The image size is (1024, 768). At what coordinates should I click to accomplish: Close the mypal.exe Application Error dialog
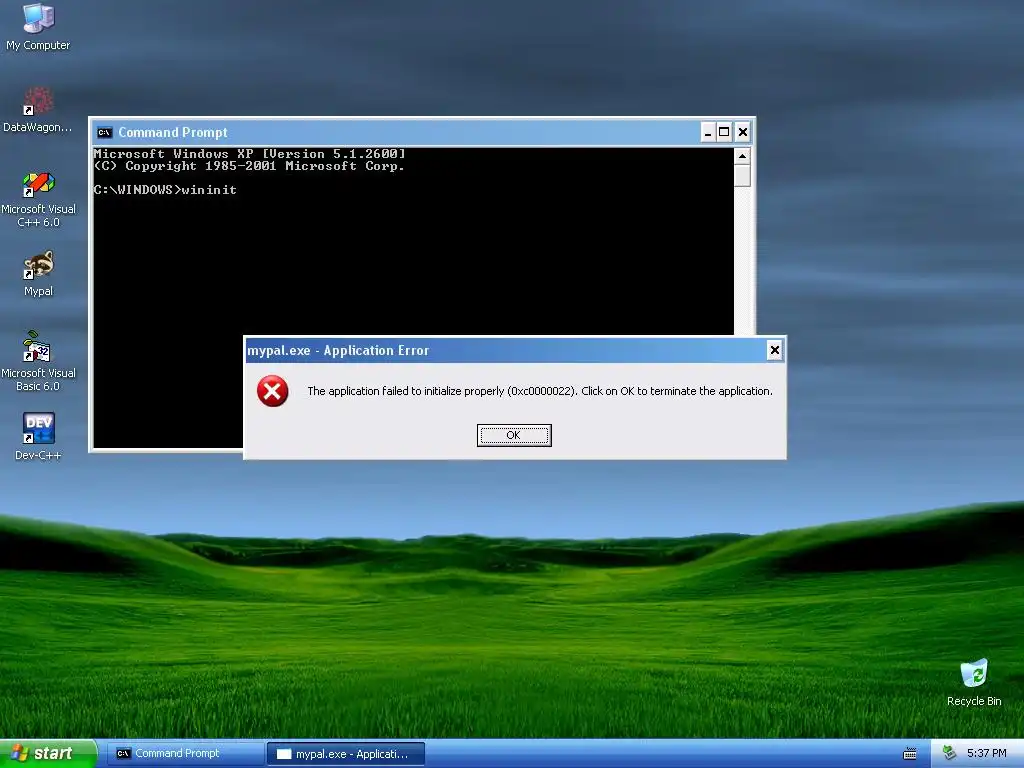pyautogui.click(x=775, y=350)
